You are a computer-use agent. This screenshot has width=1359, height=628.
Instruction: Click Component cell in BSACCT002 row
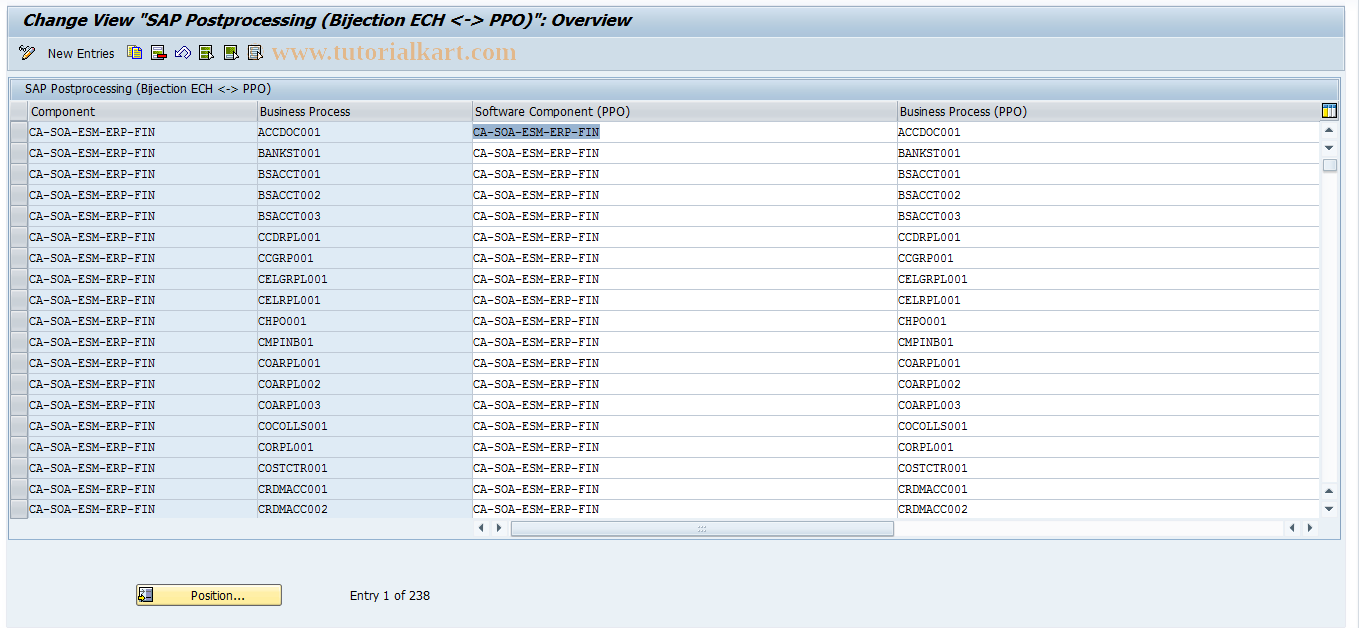pos(143,195)
